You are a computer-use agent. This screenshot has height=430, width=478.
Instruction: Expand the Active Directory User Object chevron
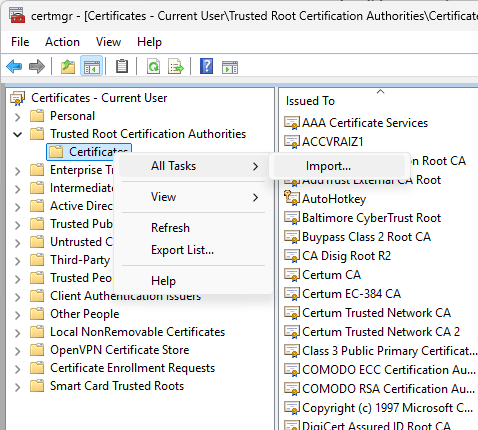click(18, 207)
